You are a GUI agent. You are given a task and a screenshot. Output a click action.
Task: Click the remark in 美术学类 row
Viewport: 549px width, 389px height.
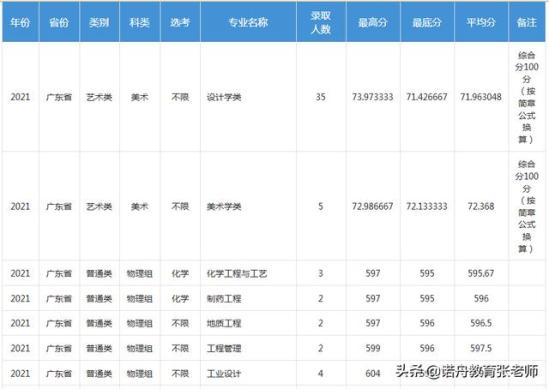click(x=527, y=207)
